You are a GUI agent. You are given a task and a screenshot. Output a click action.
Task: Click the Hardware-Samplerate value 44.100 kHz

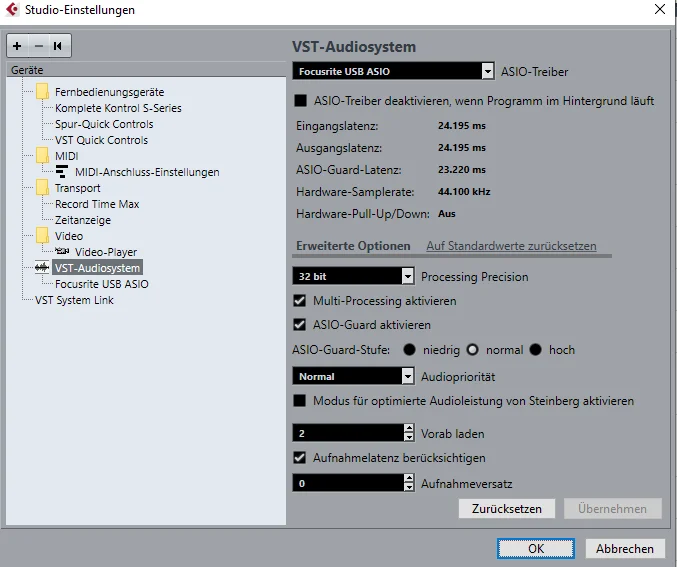pyautogui.click(x=464, y=191)
